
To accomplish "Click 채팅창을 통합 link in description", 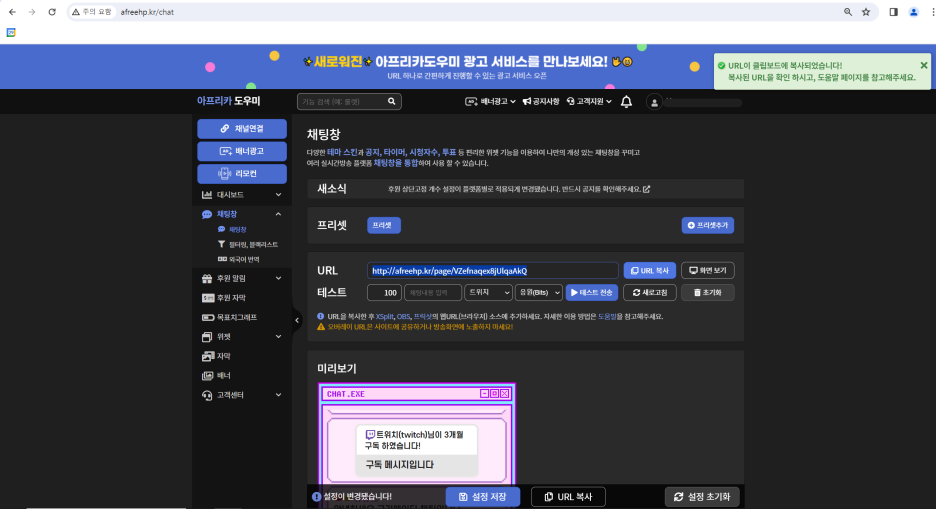I will tap(396, 163).
